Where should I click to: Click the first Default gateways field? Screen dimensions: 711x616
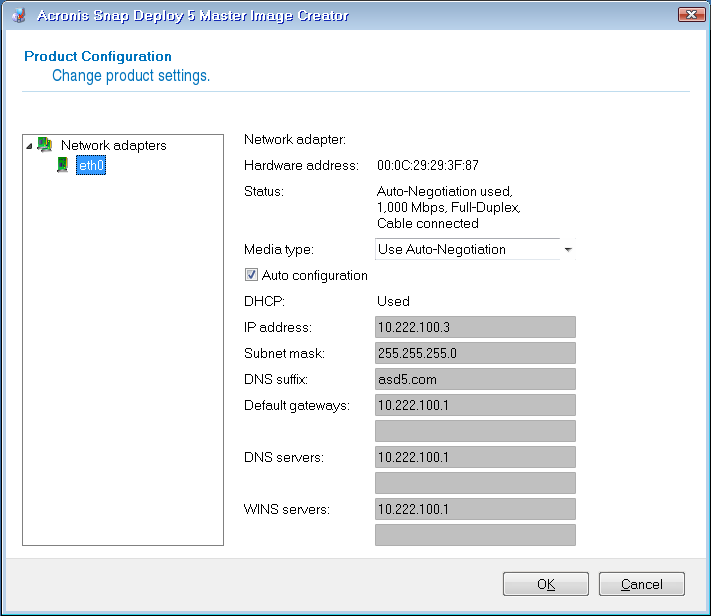pyautogui.click(x=475, y=405)
